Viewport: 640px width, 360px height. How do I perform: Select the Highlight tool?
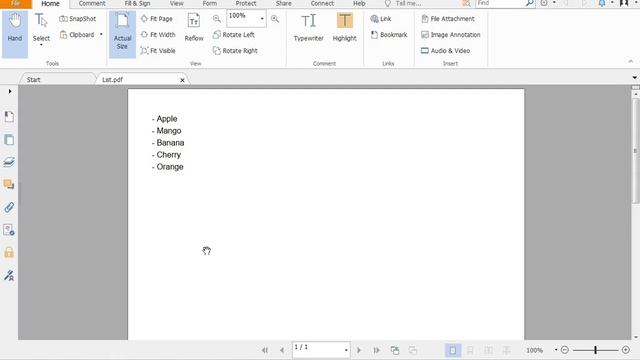344,28
